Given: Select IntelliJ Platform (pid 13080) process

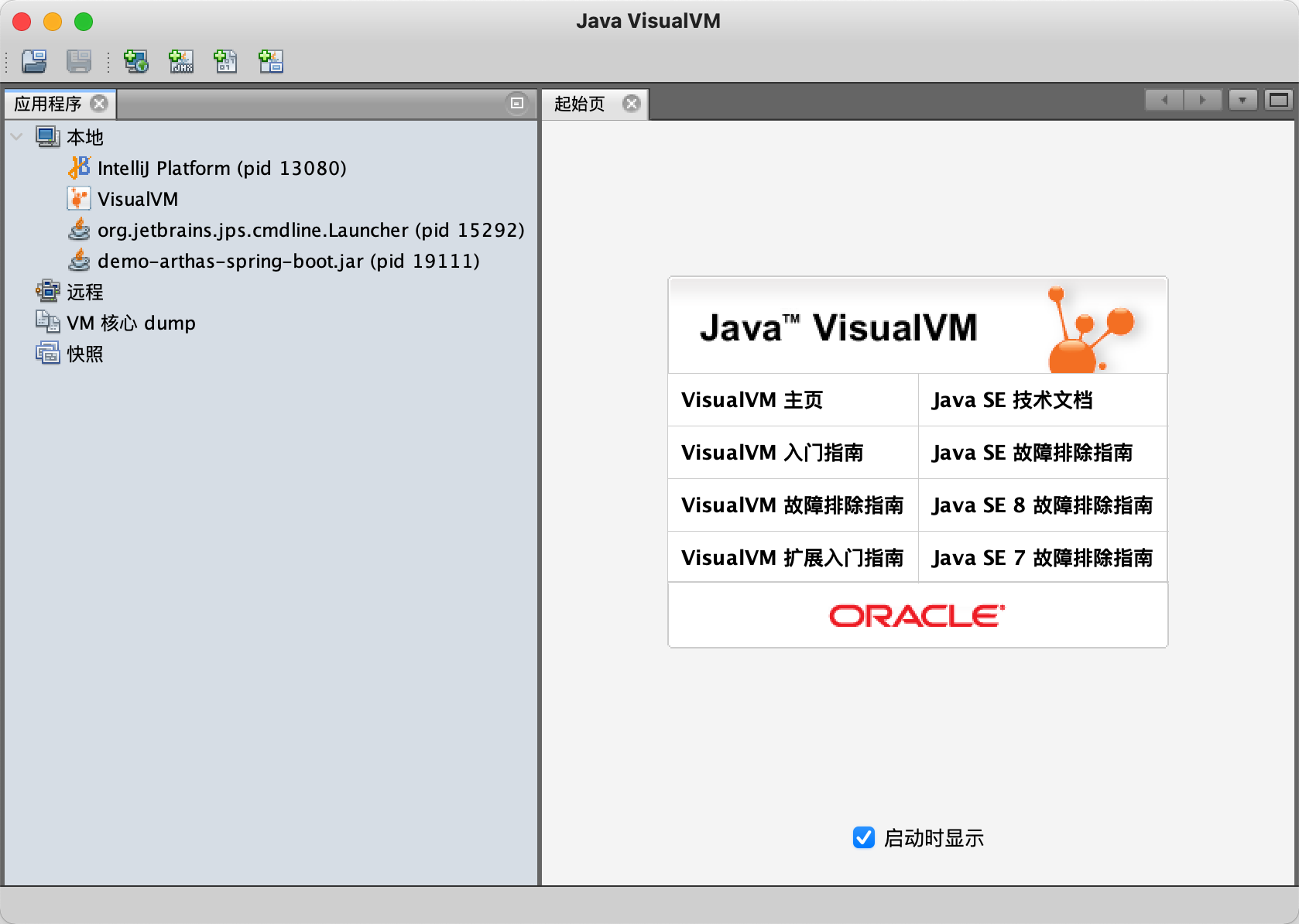Looking at the screenshot, I should coord(221,168).
